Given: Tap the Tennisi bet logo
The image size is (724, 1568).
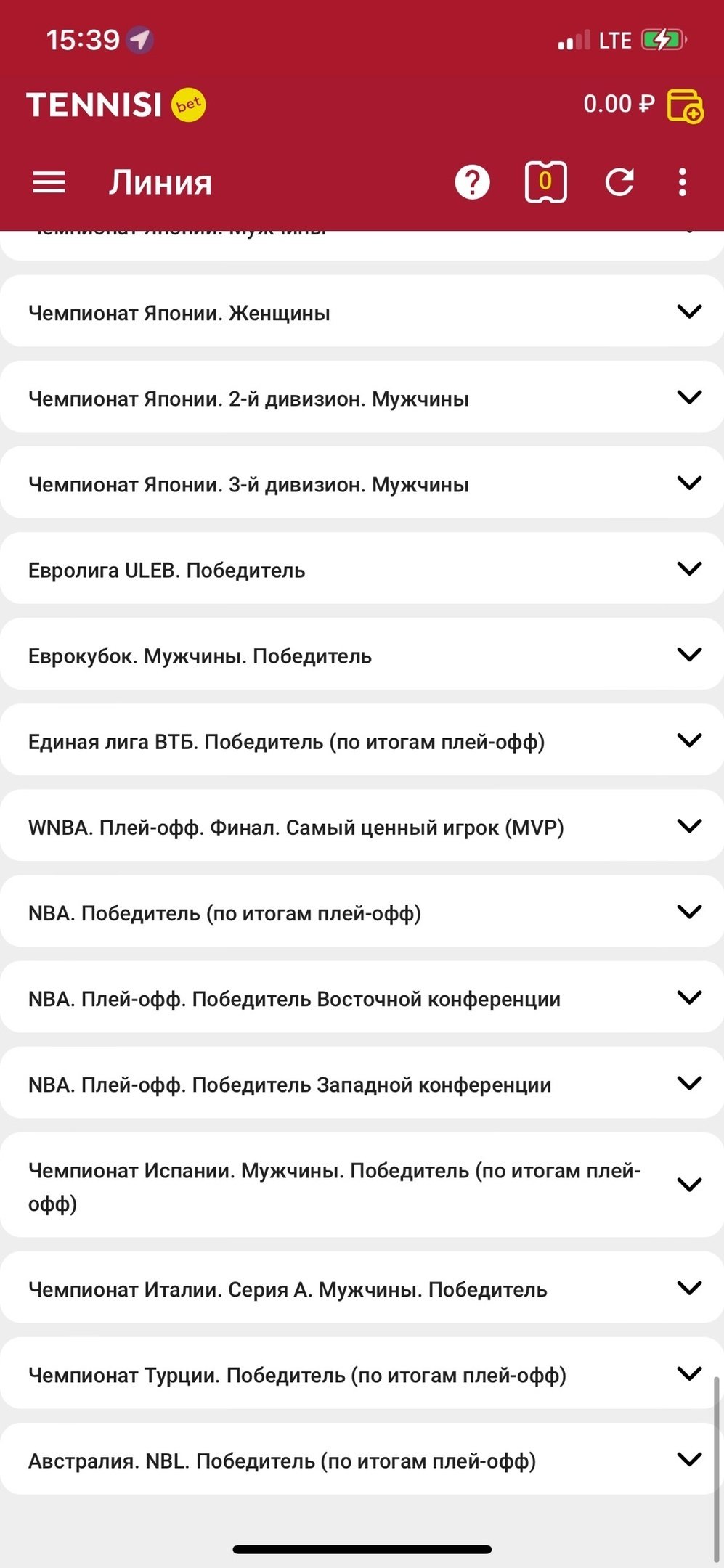Looking at the screenshot, I should point(116,105).
